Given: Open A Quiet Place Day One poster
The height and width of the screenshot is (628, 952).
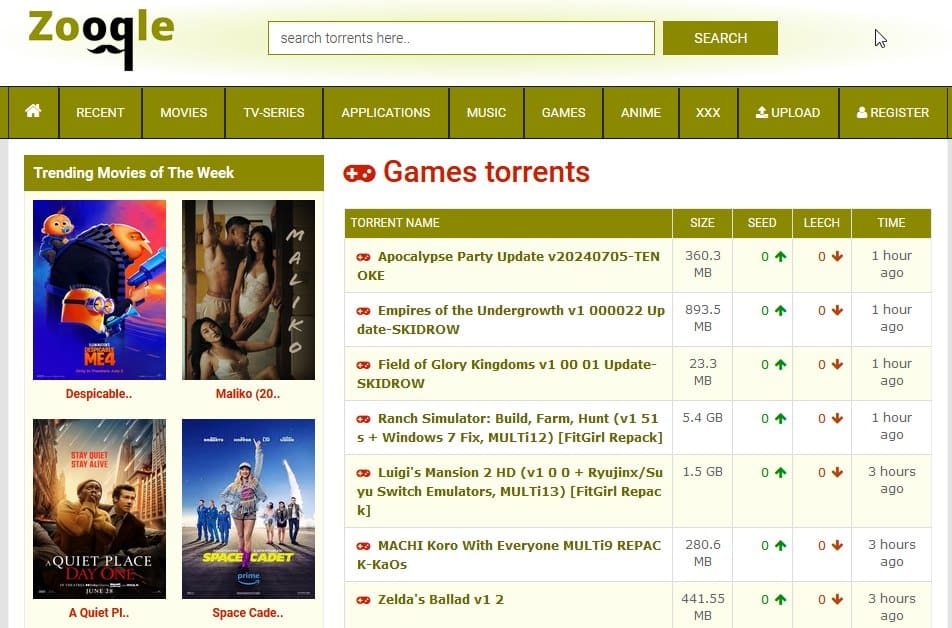Looking at the screenshot, I should 100,509.
